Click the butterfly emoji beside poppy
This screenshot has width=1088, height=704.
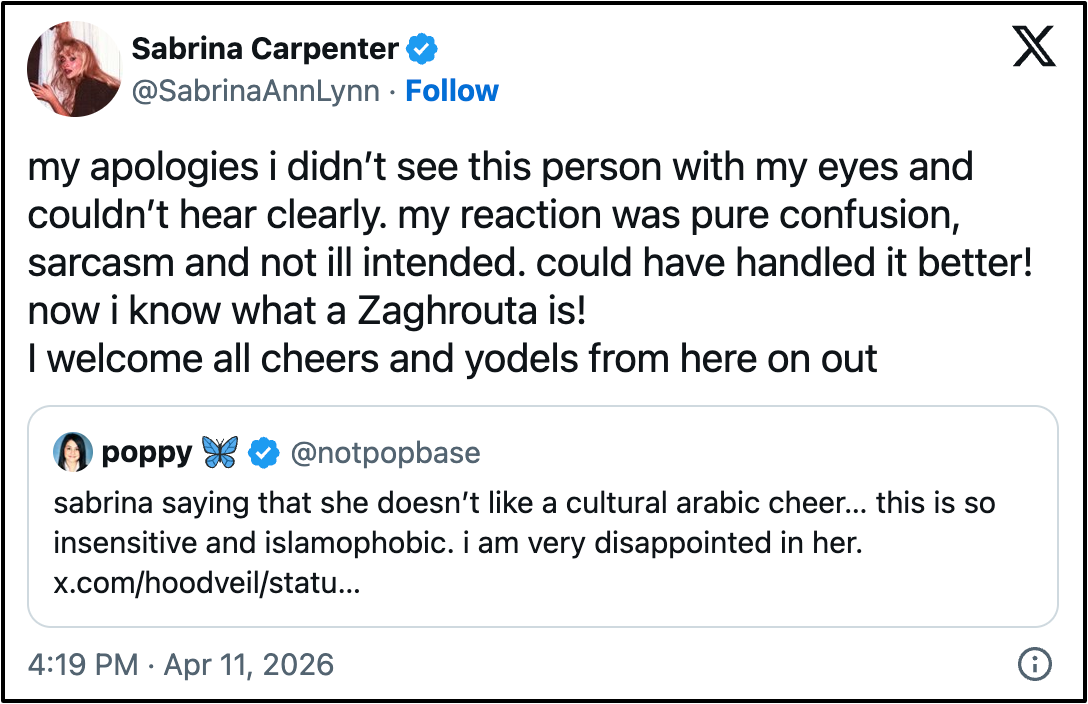tap(220, 452)
